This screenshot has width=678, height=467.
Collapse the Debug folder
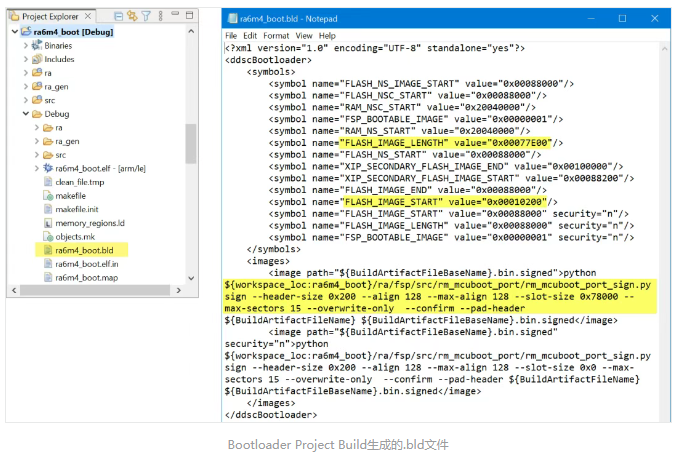26,114
